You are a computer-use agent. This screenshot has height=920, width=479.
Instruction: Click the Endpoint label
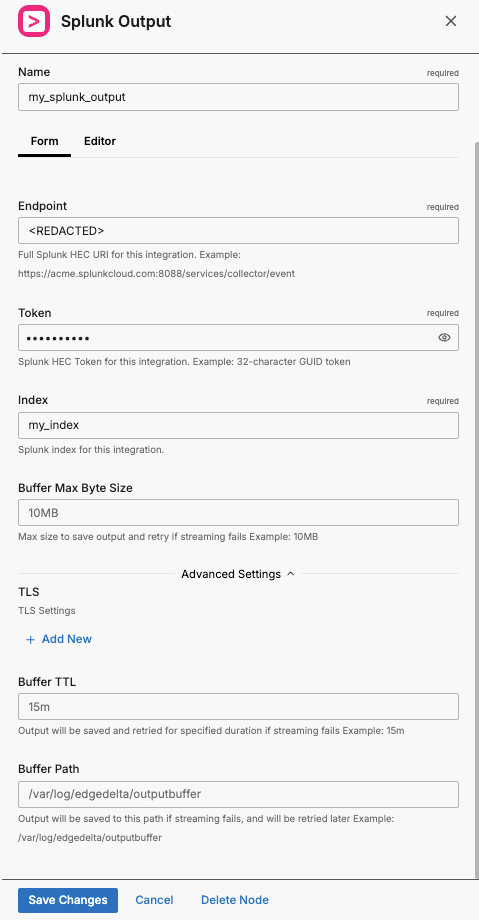(42, 206)
